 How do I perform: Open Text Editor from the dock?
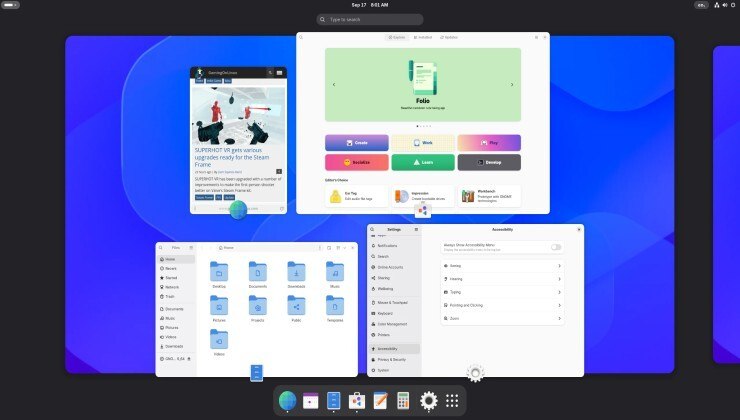click(380, 401)
